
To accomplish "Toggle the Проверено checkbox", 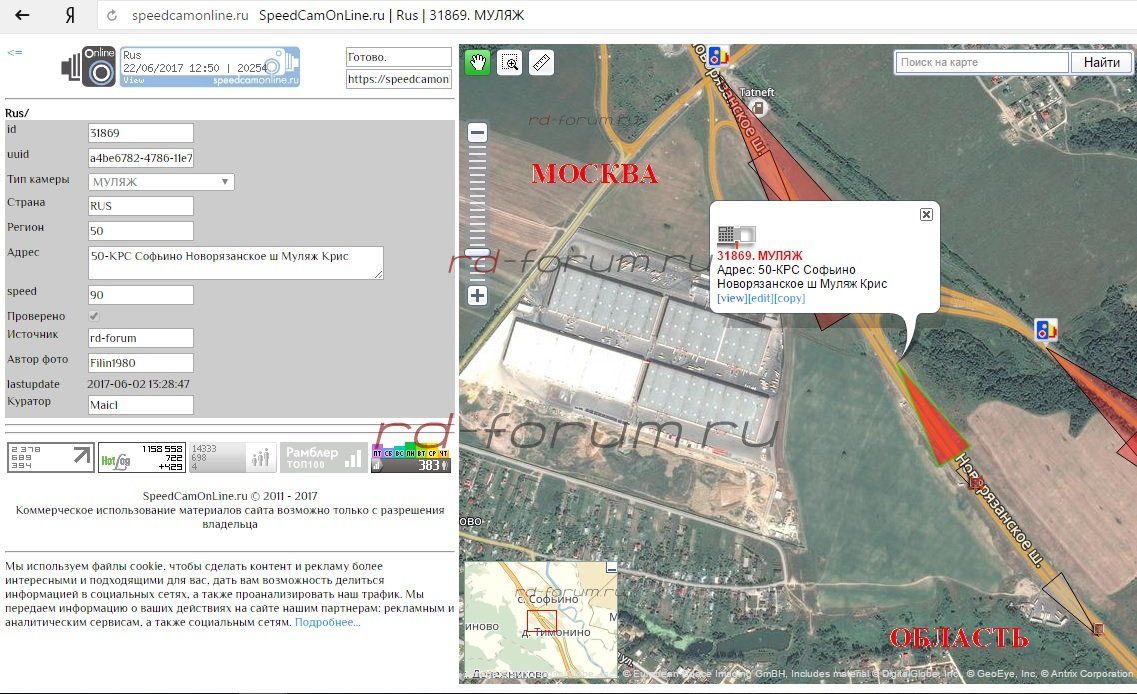I will pyautogui.click(x=94, y=316).
